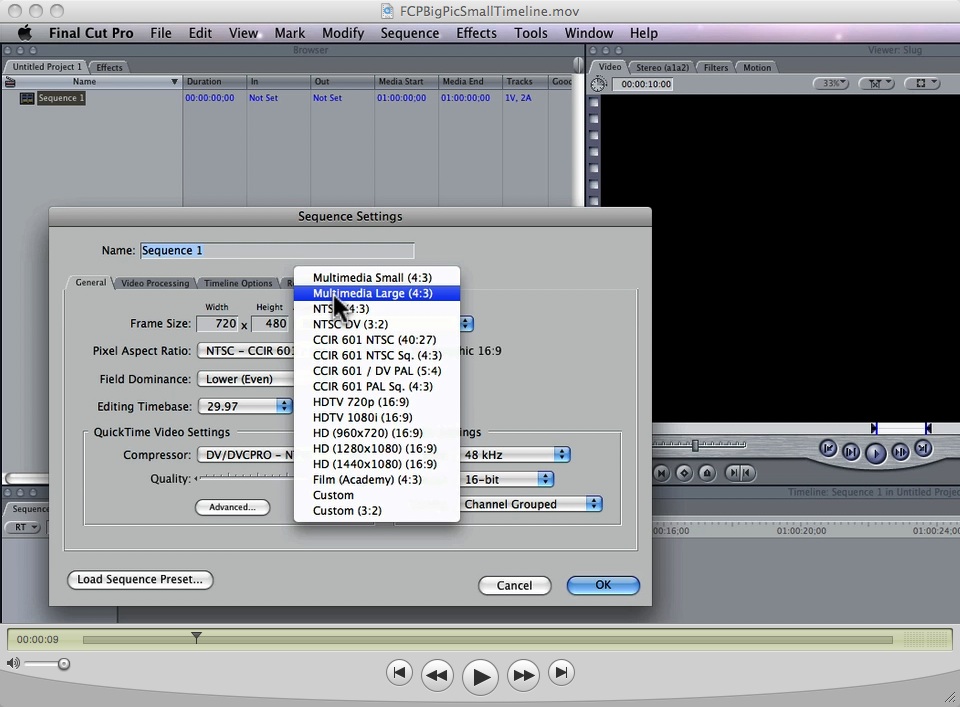Pick Film (Academy) (4:3) from the popup
The height and width of the screenshot is (707, 960).
(x=377, y=479)
